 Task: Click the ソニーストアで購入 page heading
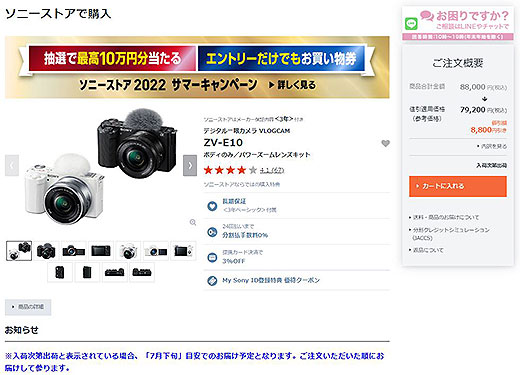click(58, 14)
